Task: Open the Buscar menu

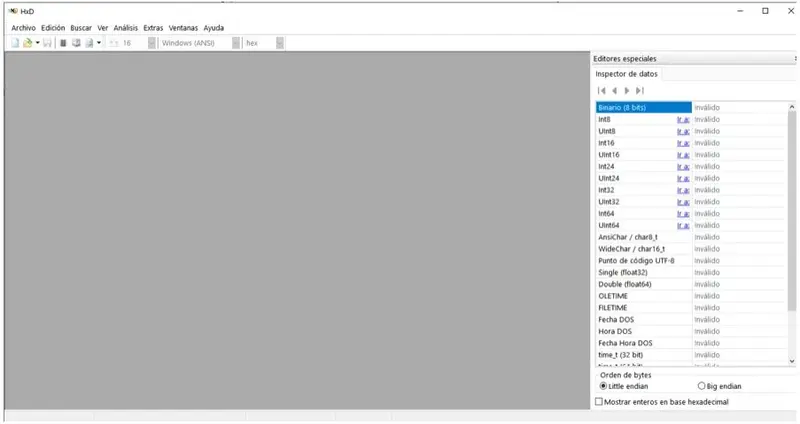Action: pos(81,28)
